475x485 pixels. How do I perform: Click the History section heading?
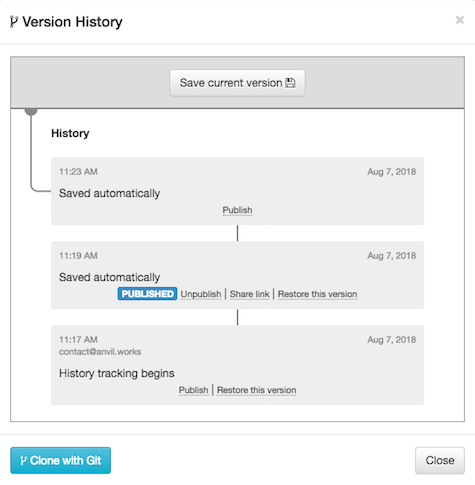point(70,133)
